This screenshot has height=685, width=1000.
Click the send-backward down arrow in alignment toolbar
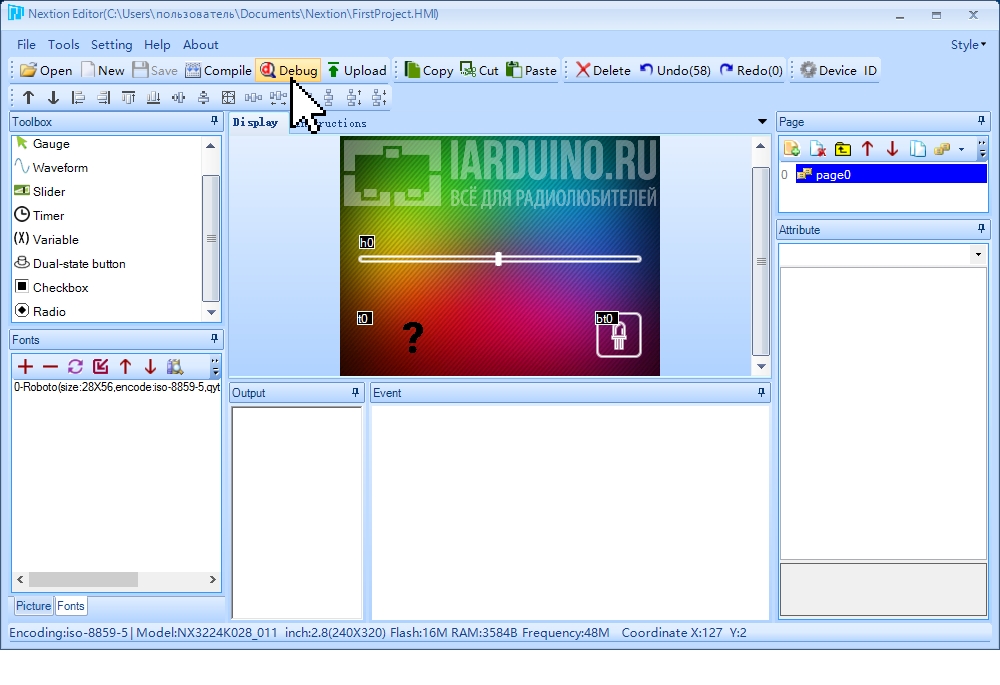[x=53, y=98]
